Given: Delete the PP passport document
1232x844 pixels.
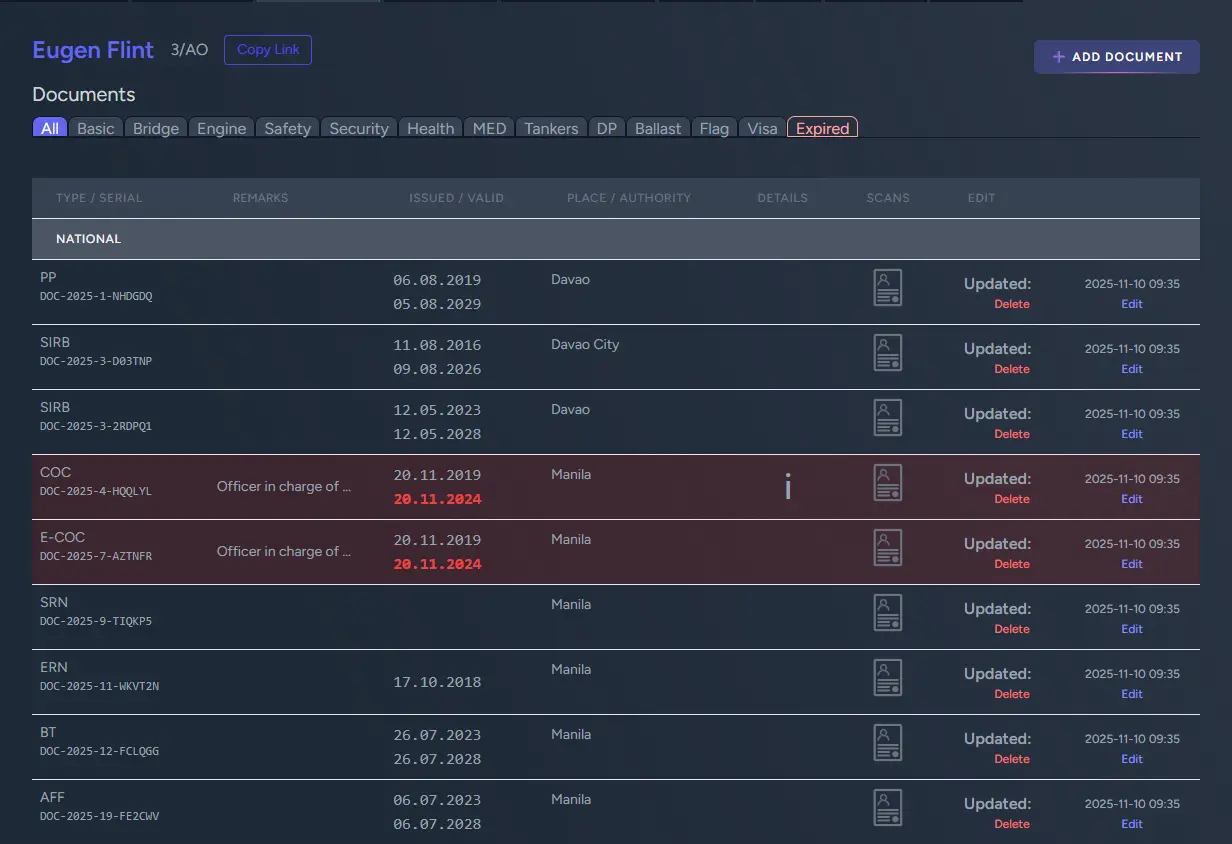Looking at the screenshot, I should (1011, 304).
